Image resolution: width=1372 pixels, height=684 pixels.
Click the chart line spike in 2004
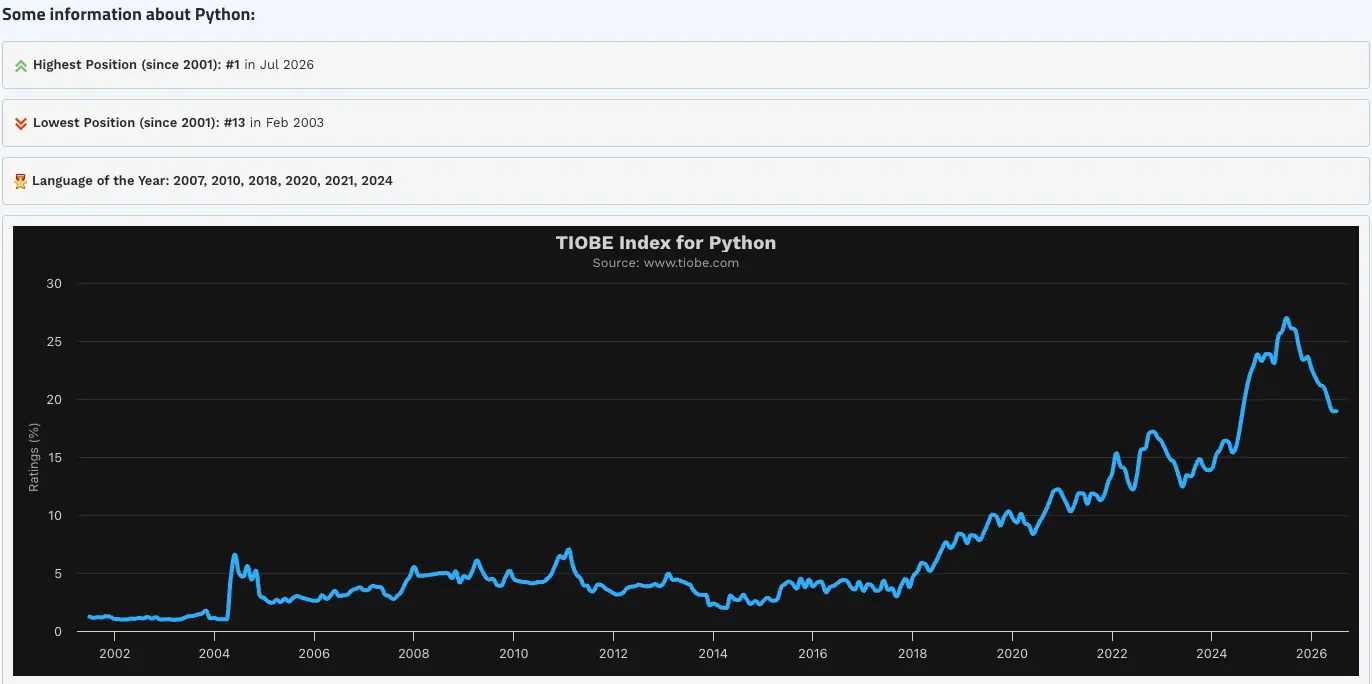(235, 555)
